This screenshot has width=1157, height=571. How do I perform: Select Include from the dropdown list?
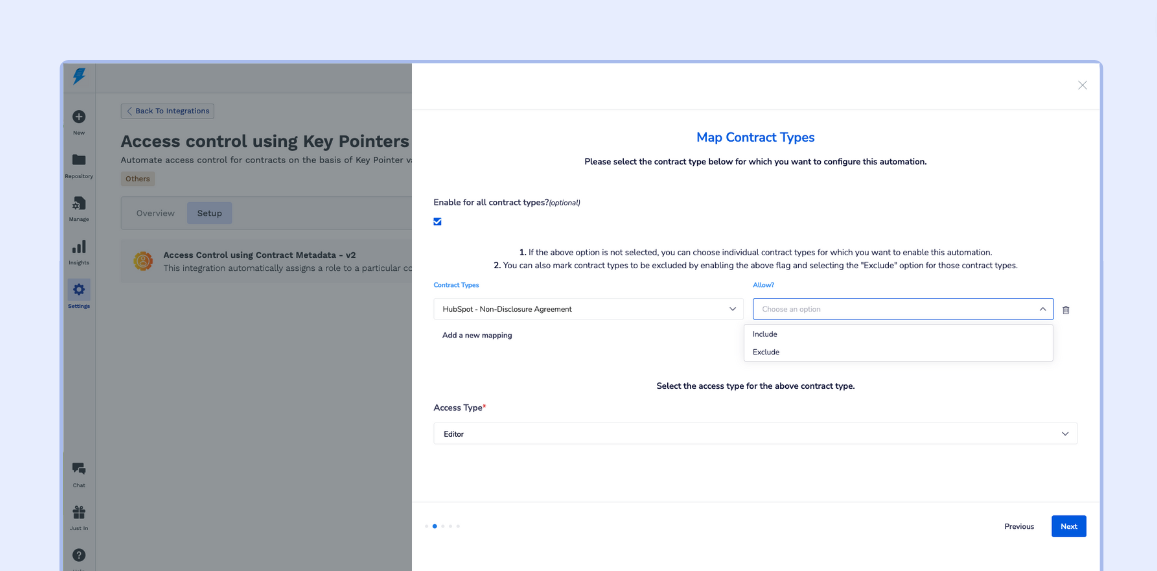[x=765, y=334]
